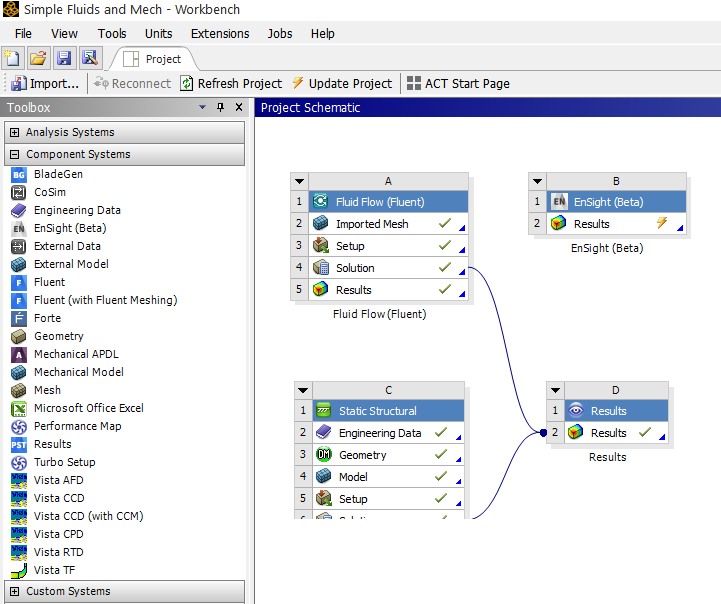Open the Extensions menu

click(220, 34)
